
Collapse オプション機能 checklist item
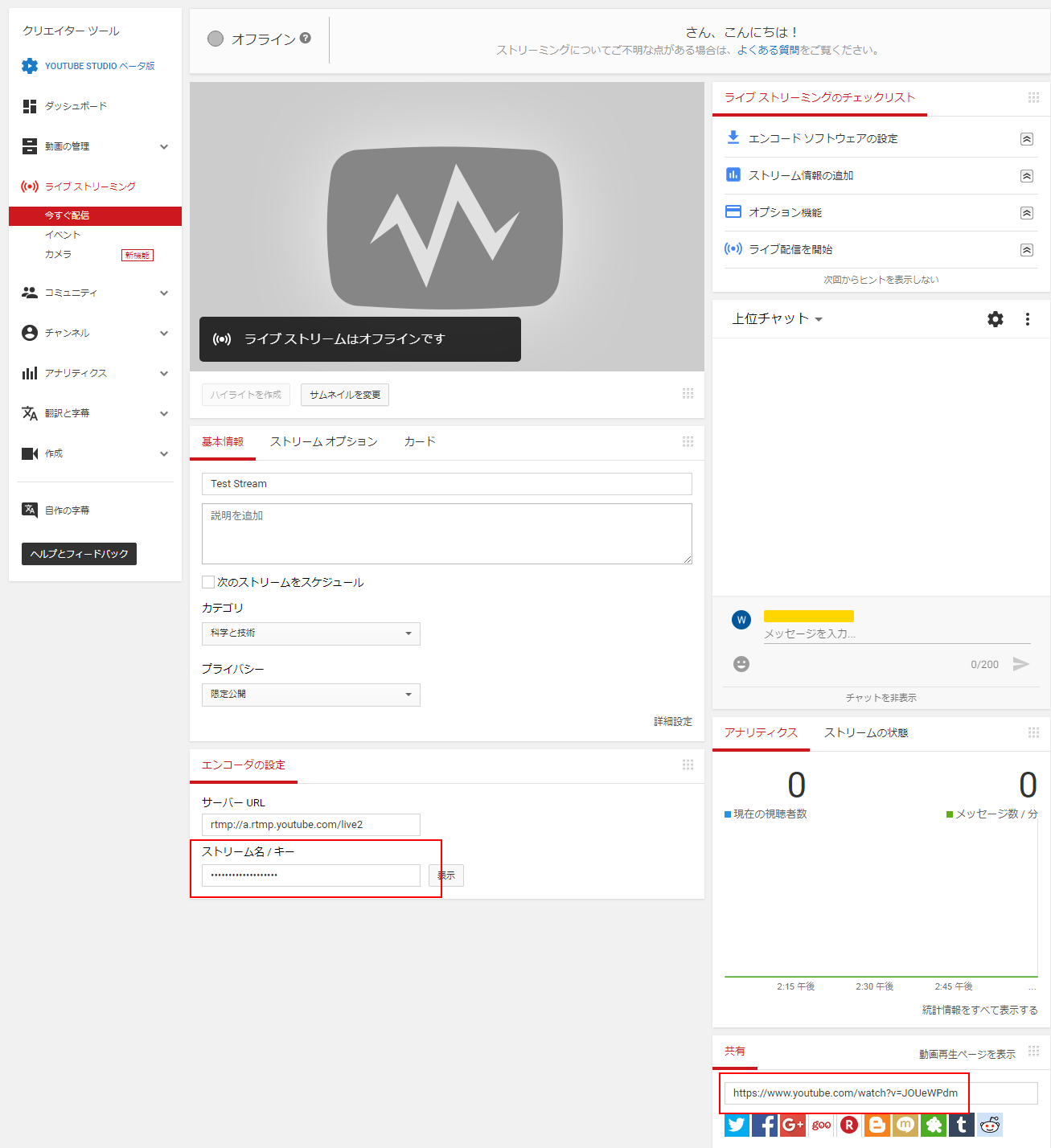[x=1027, y=213]
